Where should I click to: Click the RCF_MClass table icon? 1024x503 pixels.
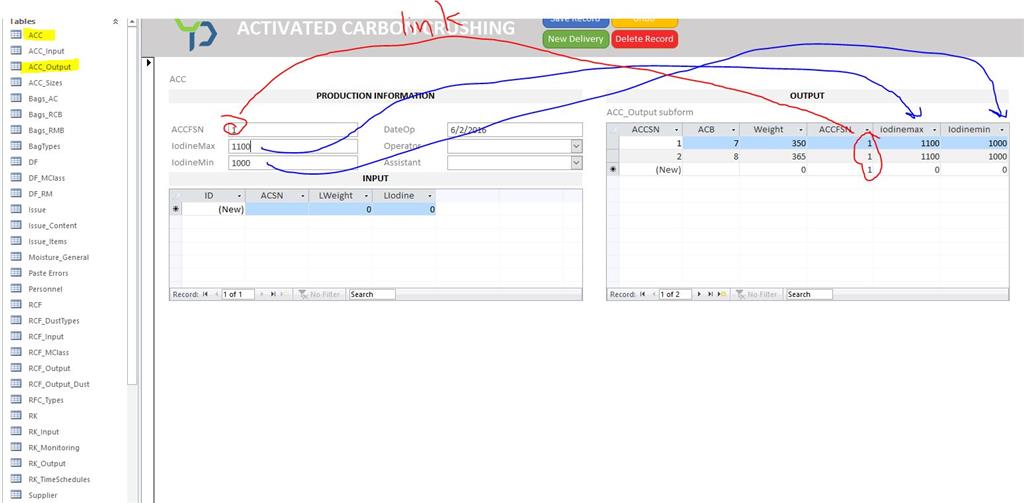[16, 352]
